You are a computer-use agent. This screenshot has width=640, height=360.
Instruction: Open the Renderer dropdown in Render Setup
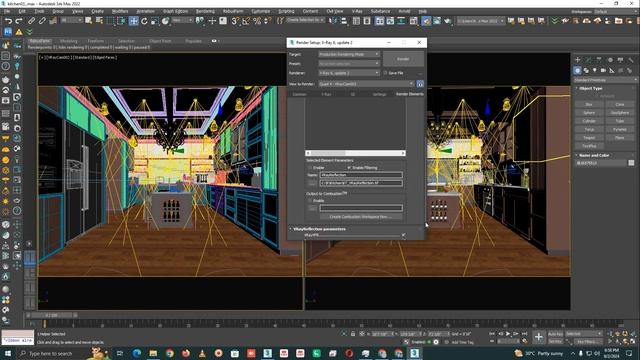point(349,73)
